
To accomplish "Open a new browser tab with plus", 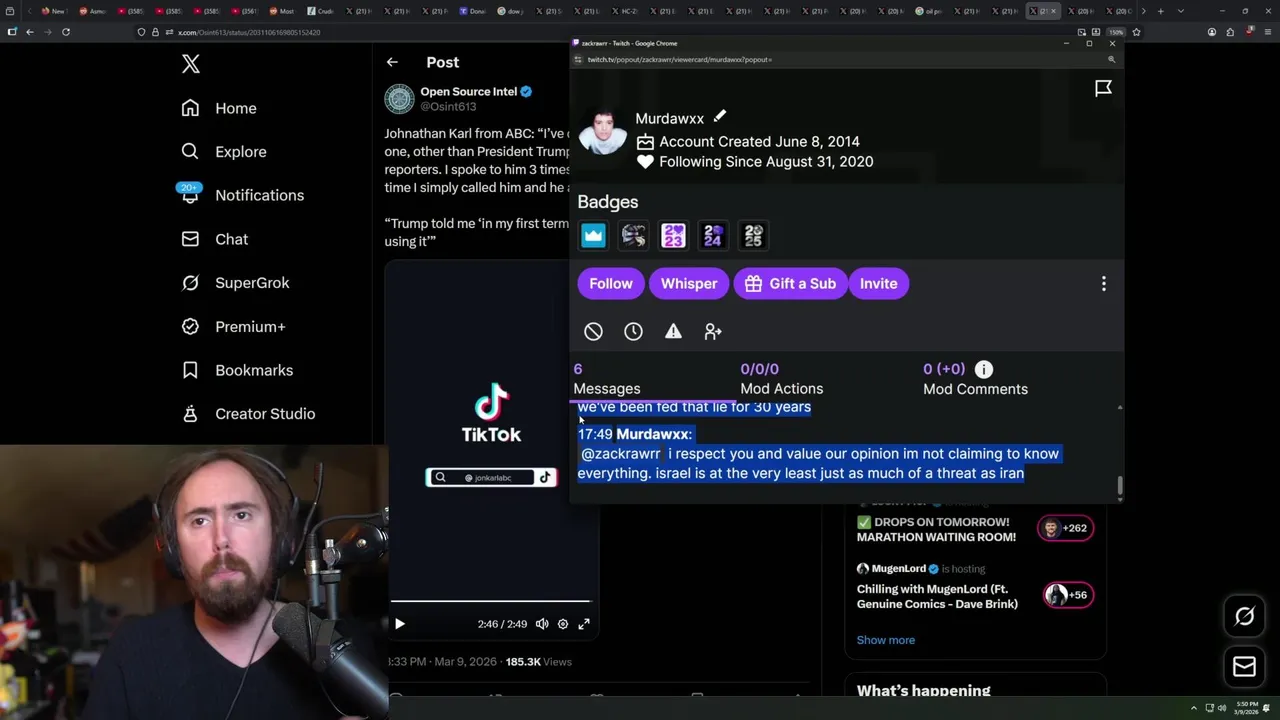I will pos(1160,11).
